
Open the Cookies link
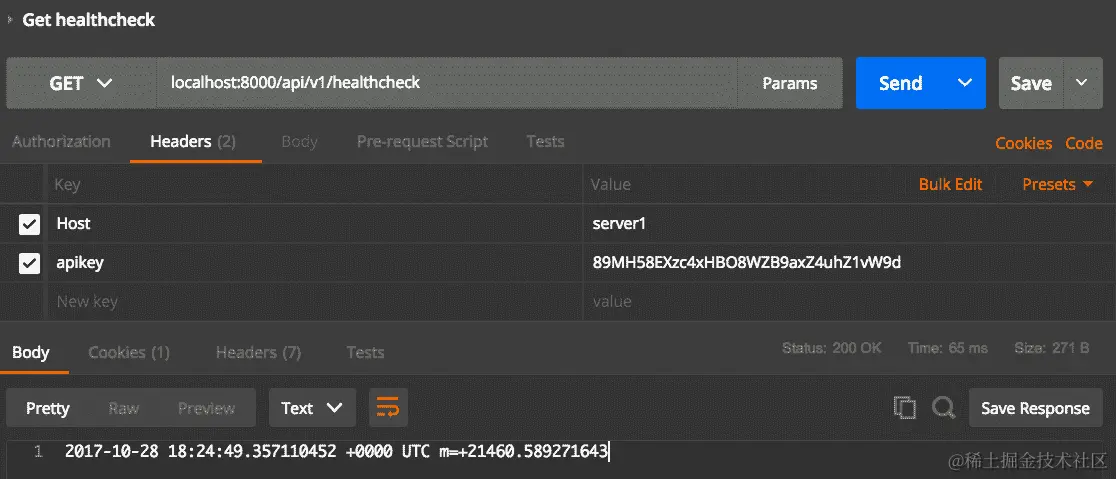tap(1023, 143)
